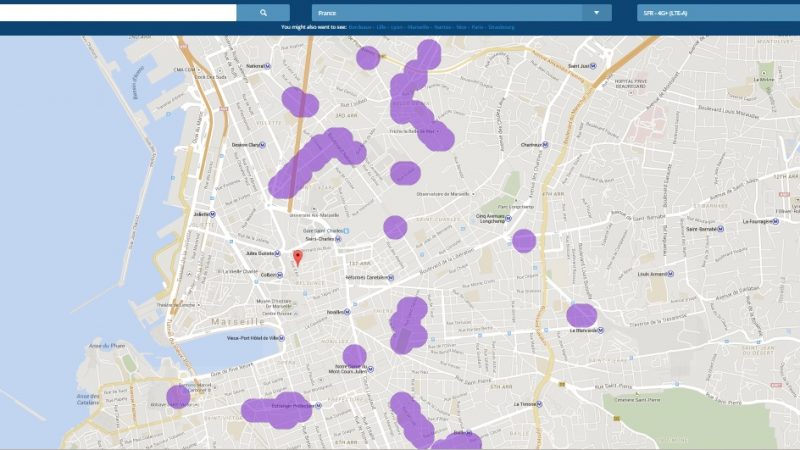The height and width of the screenshot is (450, 800).
Task: Expand the France country selection box
Action: point(450,13)
